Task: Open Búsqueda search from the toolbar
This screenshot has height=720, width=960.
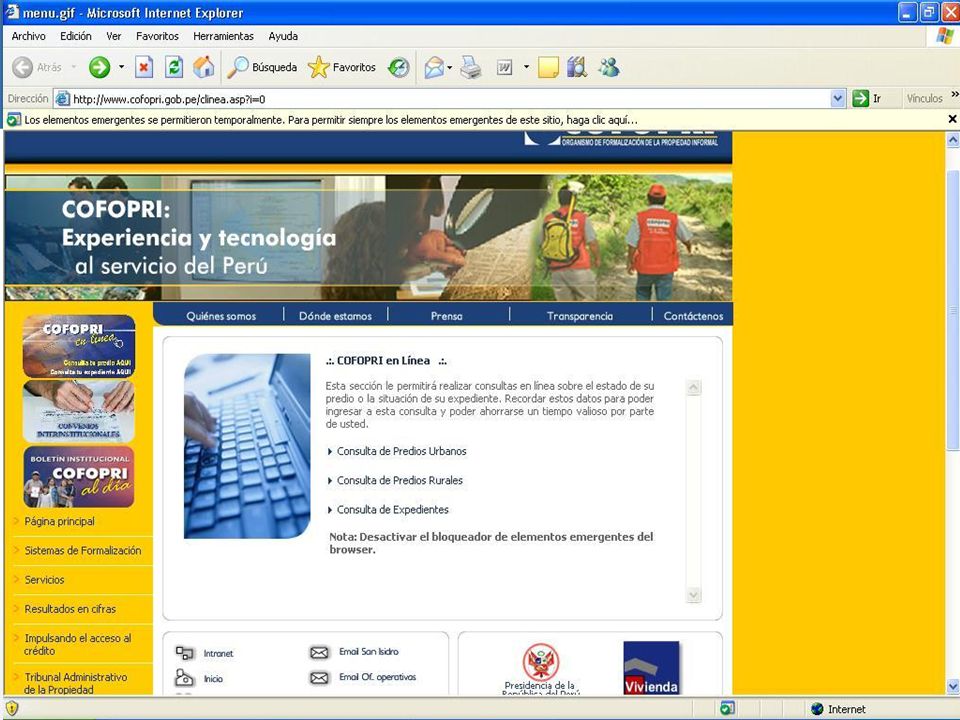Action: pyautogui.click(x=261, y=67)
